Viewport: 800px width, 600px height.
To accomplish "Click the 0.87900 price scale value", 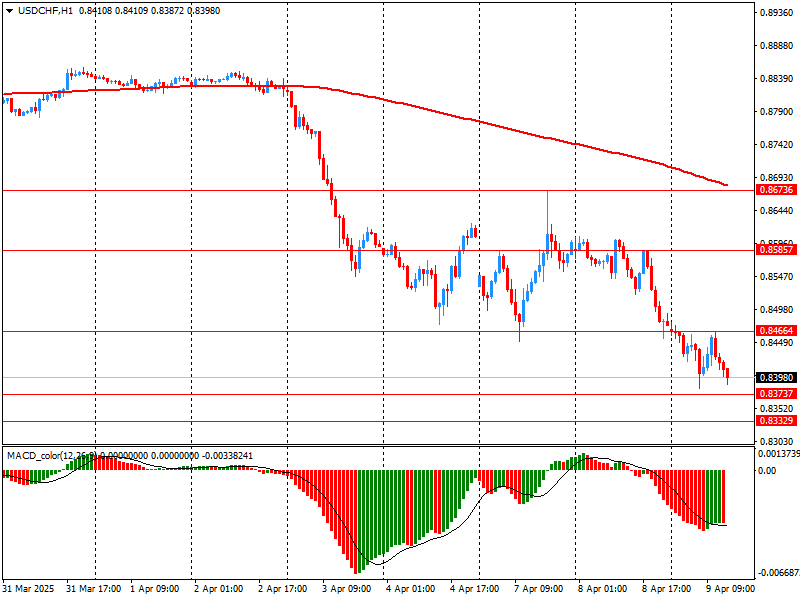I will tap(776, 112).
